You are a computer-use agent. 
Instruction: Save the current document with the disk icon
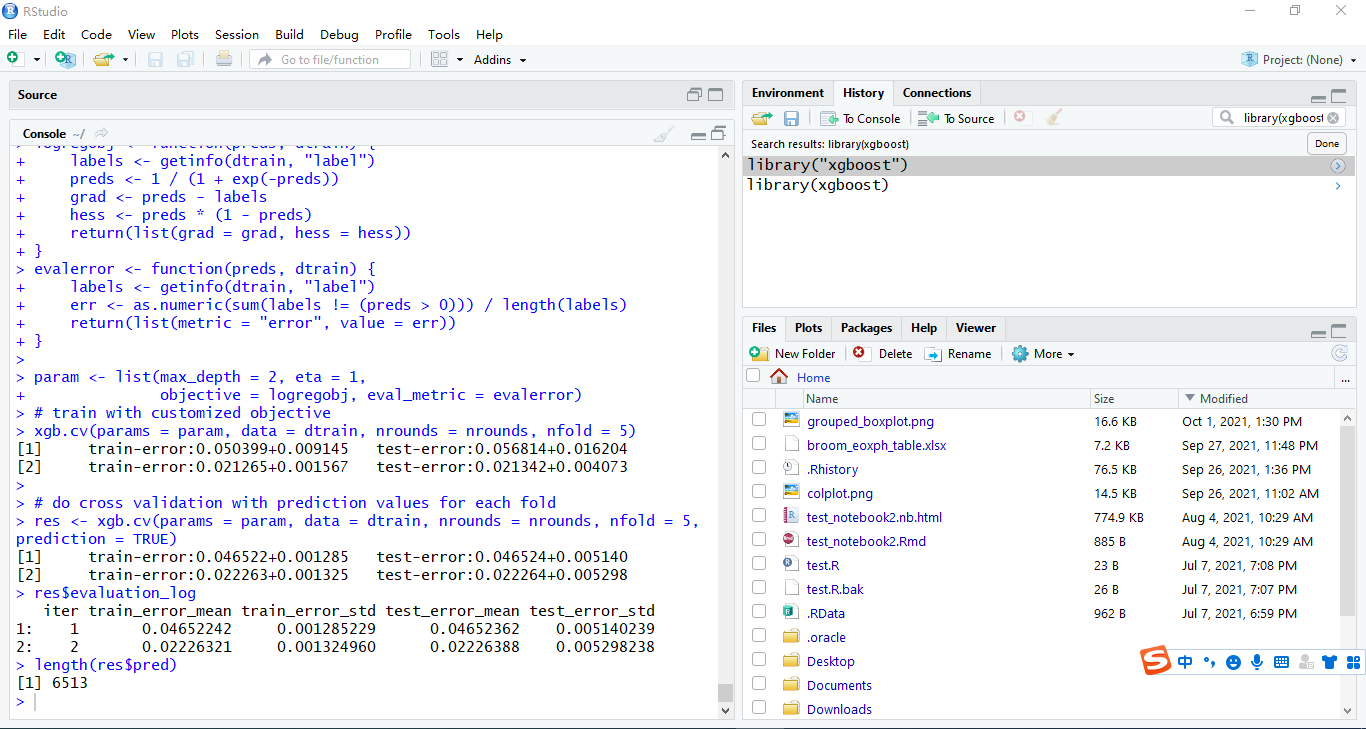click(155, 59)
